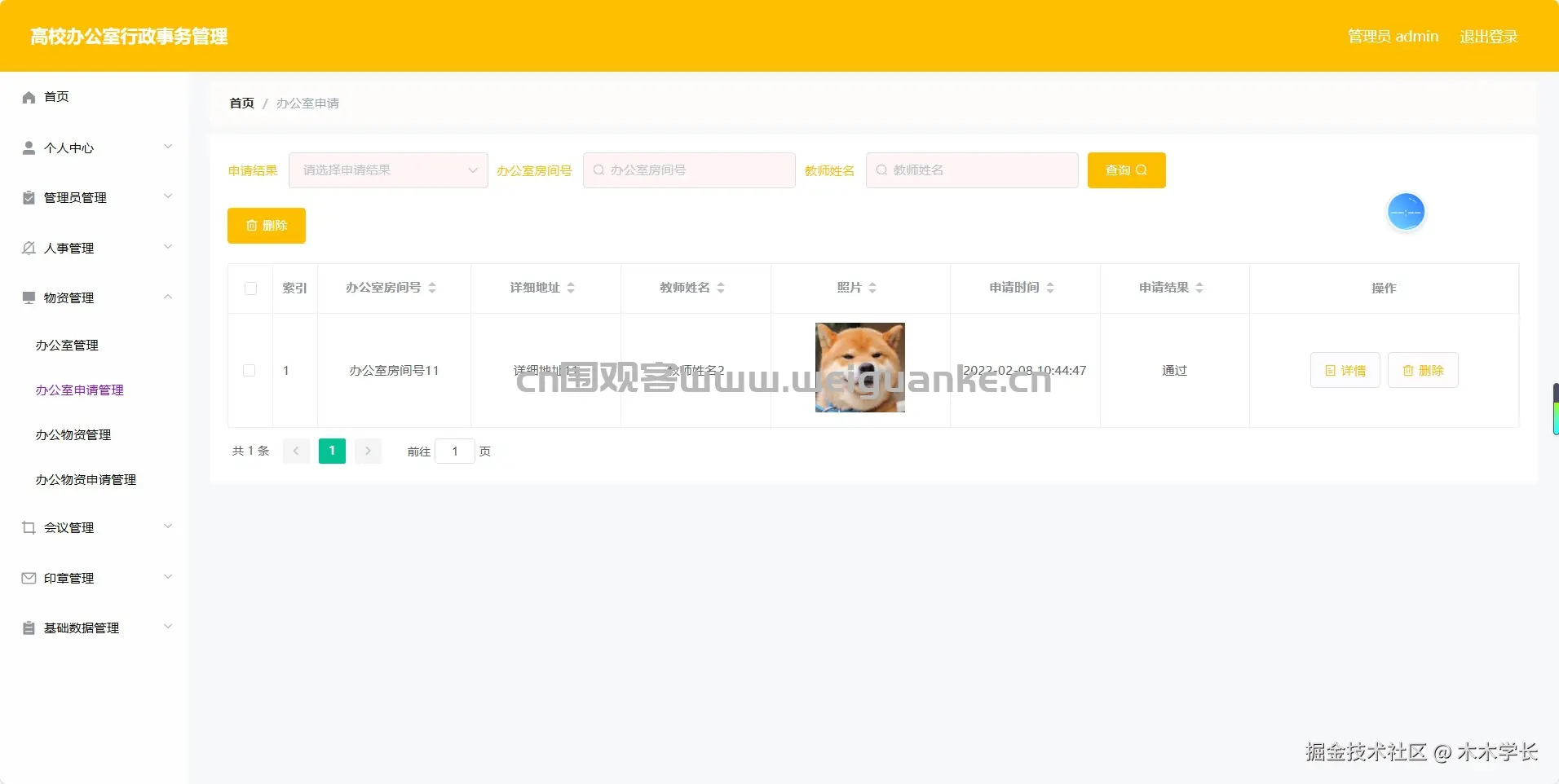Click the monitor icon beside 物资管理
Image resolution: width=1559 pixels, height=784 pixels.
coord(29,297)
